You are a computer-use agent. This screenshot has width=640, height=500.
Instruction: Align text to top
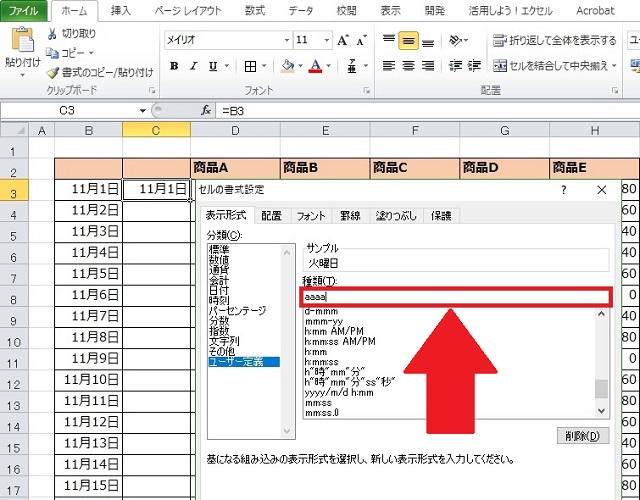(x=389, y=40)
